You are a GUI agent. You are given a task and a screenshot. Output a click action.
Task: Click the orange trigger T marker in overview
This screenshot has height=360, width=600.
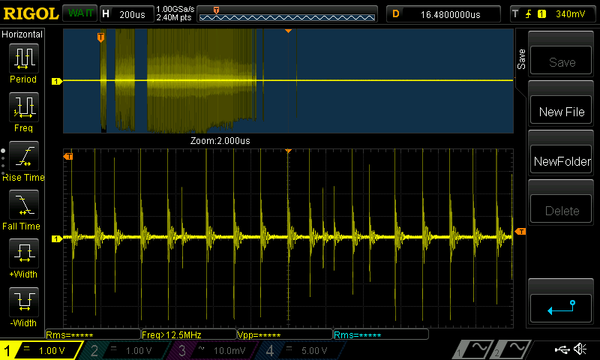(x=101, y=37)
